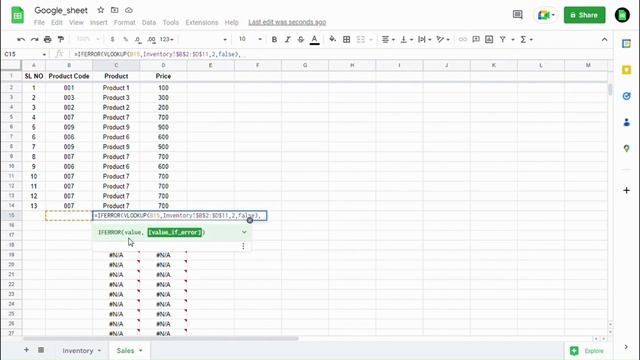The width and height of the screenshot is (640, 360).
Task: Open vertical align dropdown
Action: pyautogui.click(x=407, y=40)
